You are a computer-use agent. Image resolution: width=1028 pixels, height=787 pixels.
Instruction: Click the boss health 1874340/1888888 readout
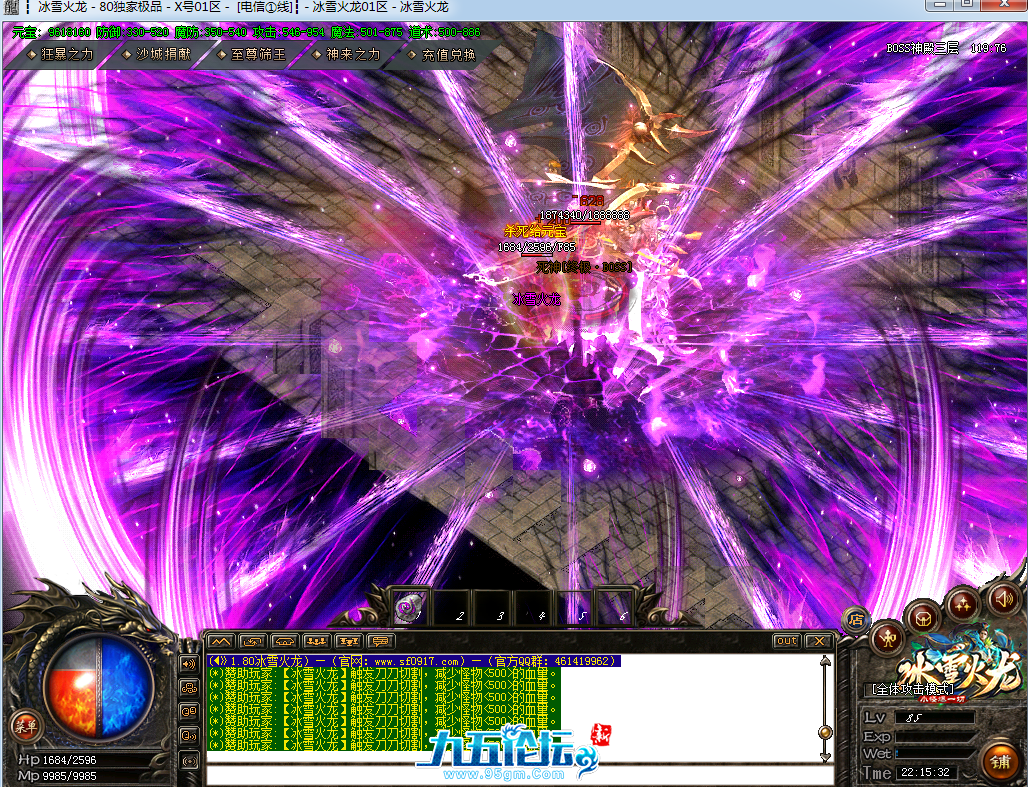click(584, 215)
